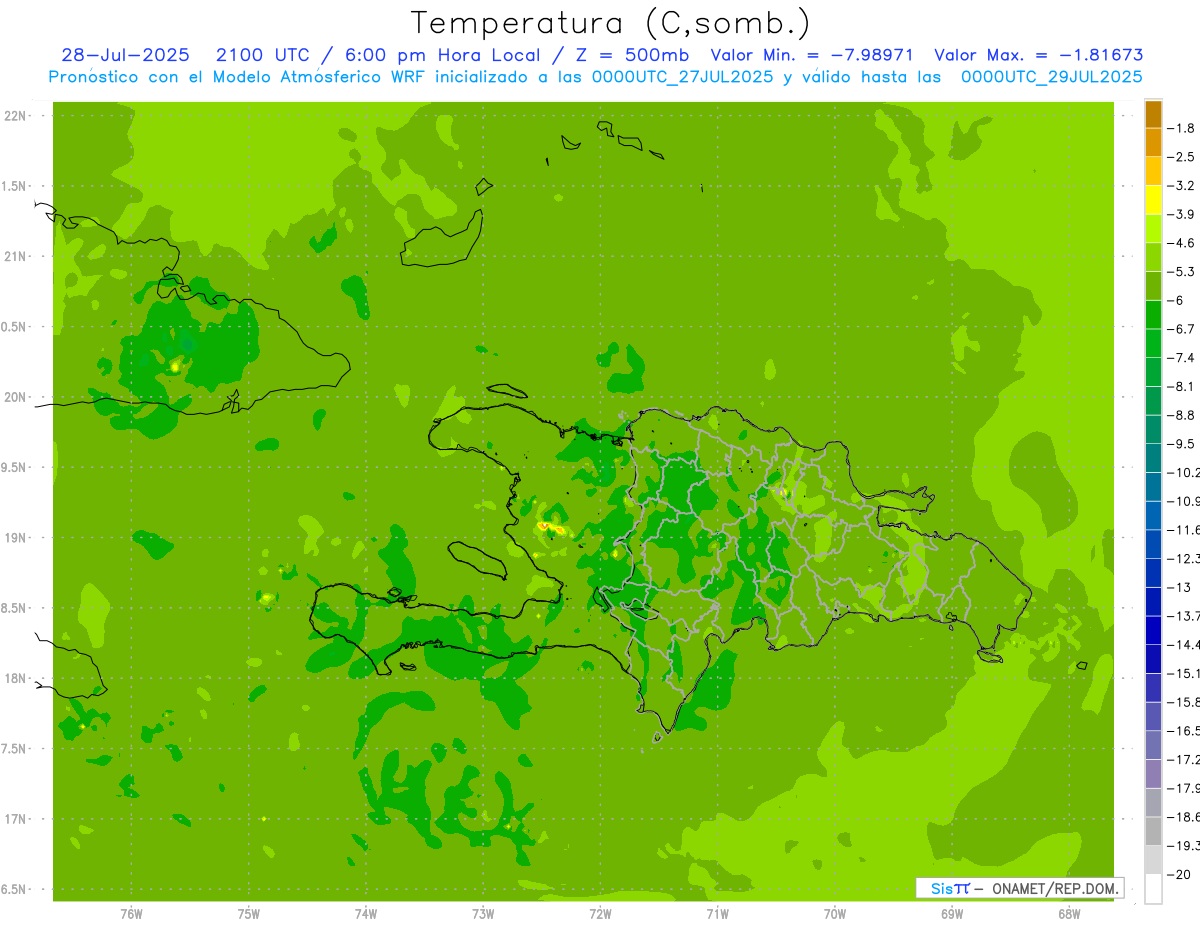Click the "70W" longitude label
Viewport: 1200px width, 927px height.
coord(835,914)
